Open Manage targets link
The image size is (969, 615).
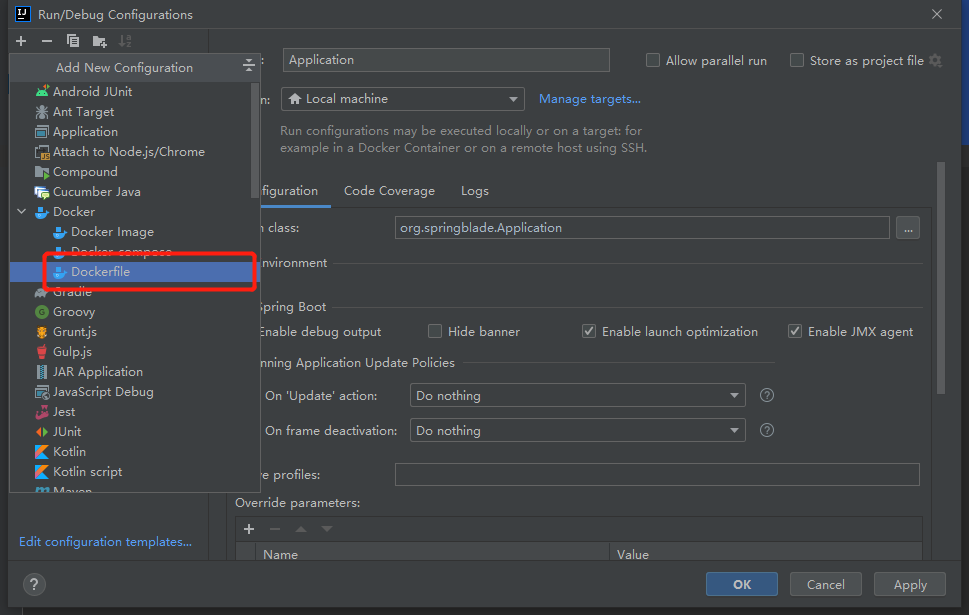(590, 99)
